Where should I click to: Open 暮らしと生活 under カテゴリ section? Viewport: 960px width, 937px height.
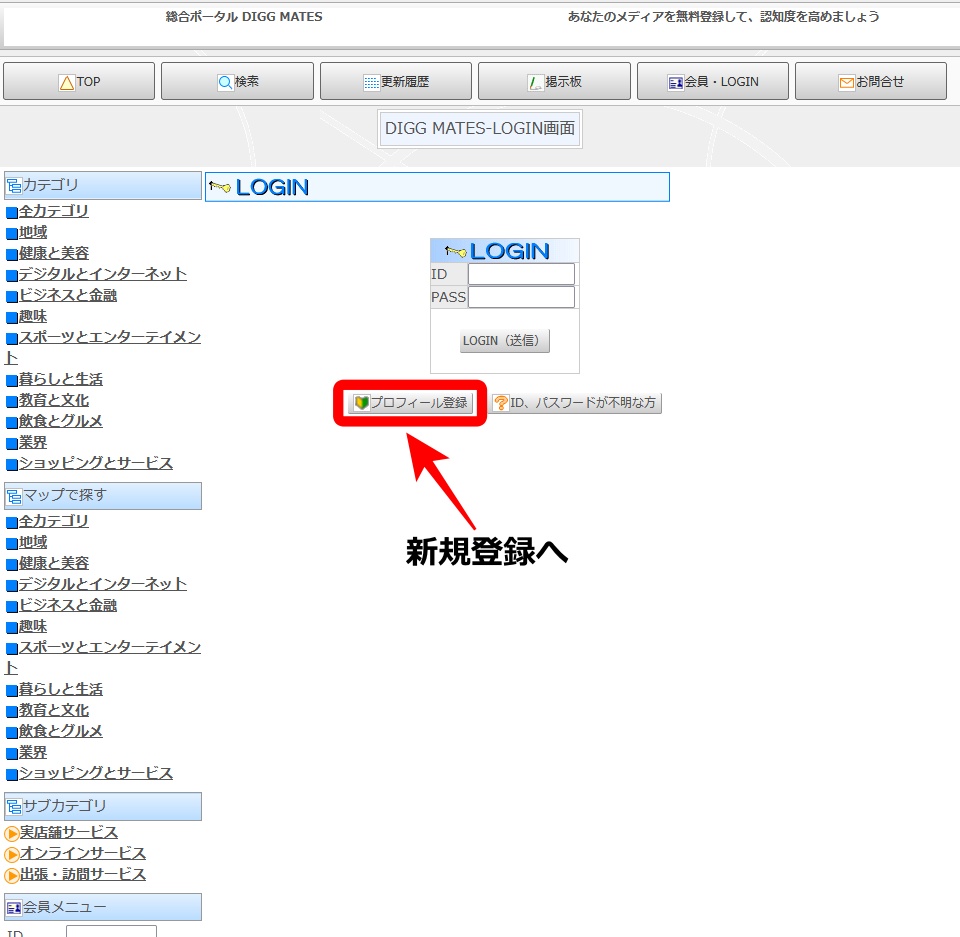coord(61,379)
